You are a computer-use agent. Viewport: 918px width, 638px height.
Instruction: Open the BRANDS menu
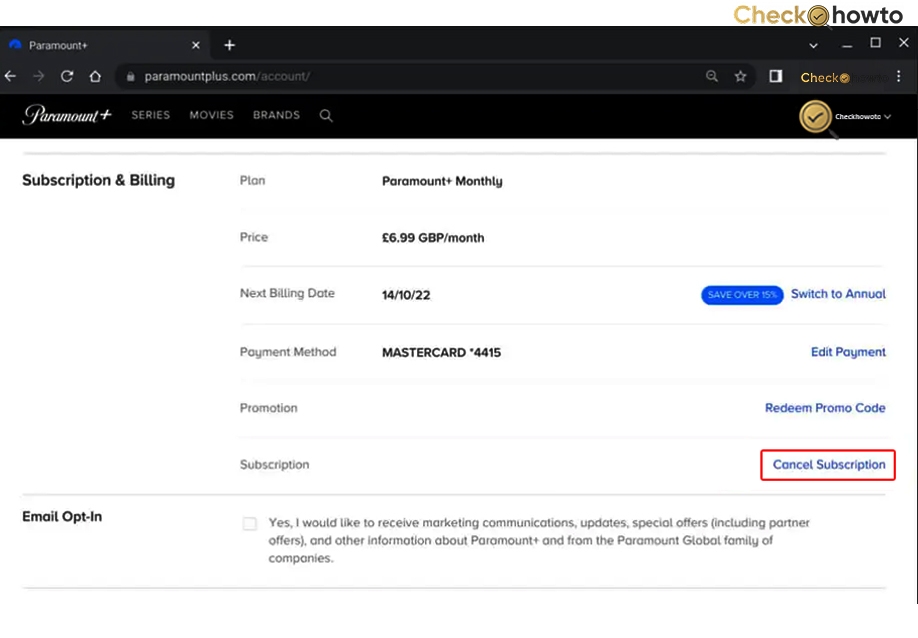276,115
